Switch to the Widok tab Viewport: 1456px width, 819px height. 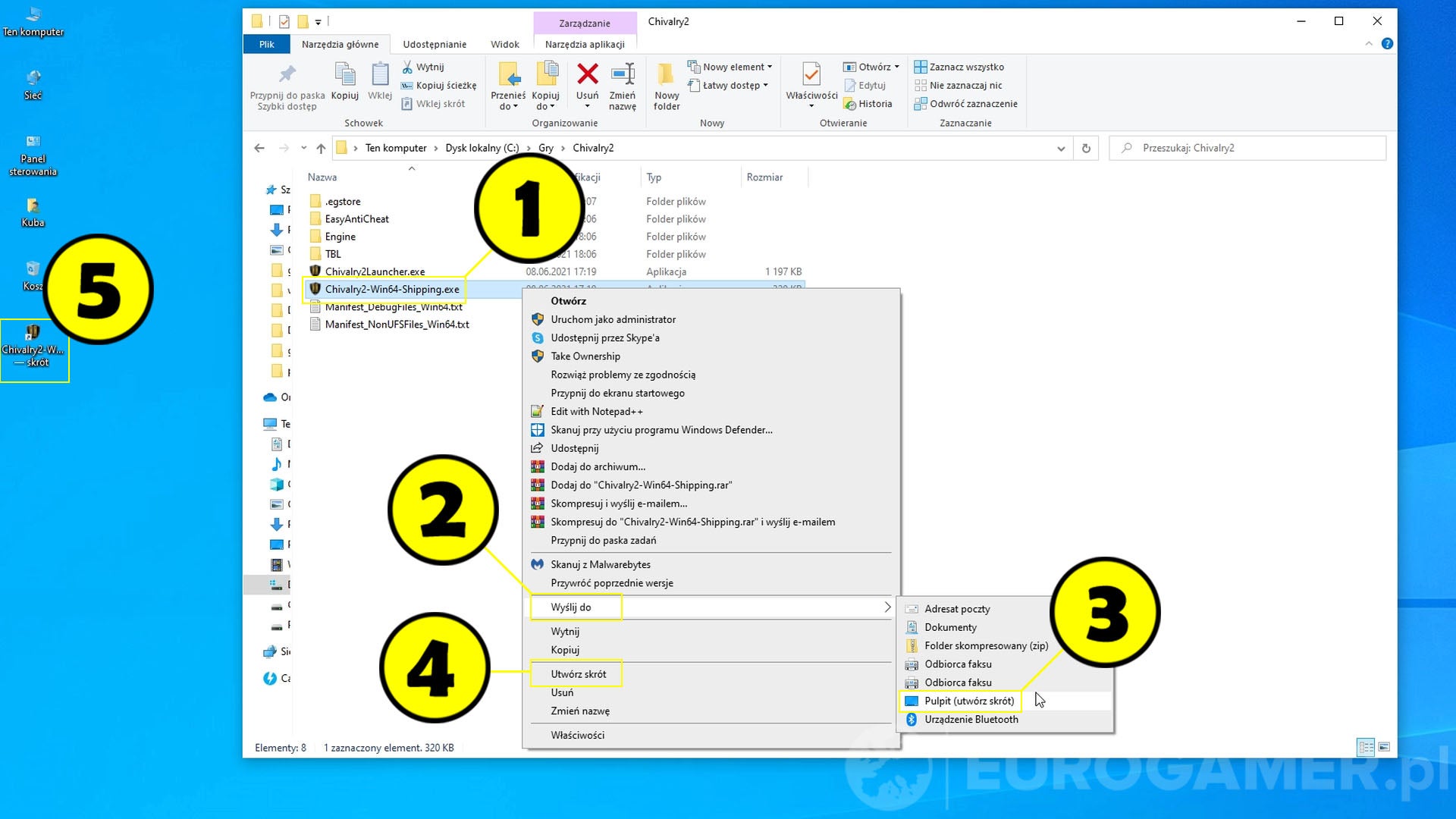[504, 44]
